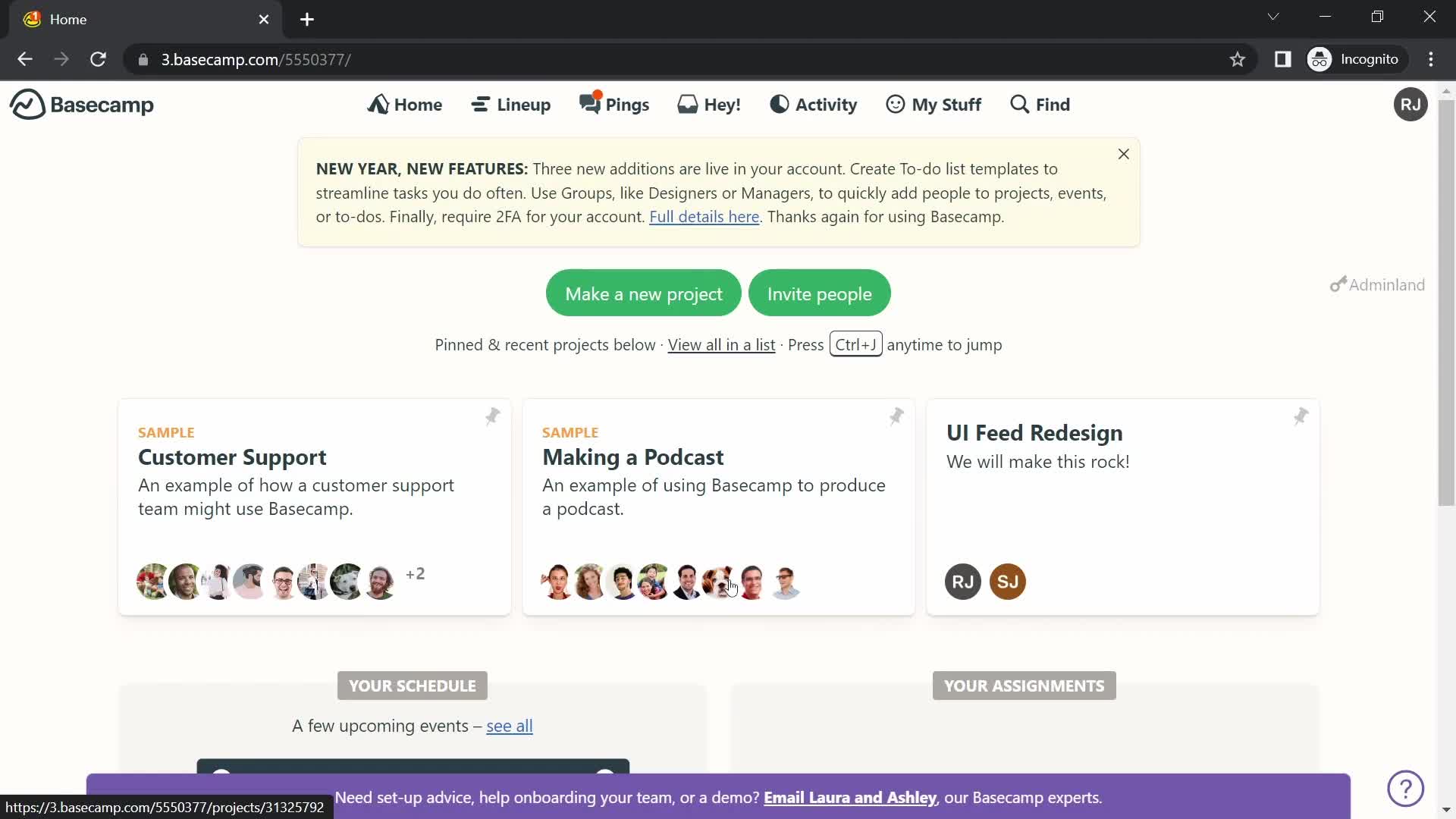
Task: Click first avatar in Customer Support card
Action: pos(152,582)
